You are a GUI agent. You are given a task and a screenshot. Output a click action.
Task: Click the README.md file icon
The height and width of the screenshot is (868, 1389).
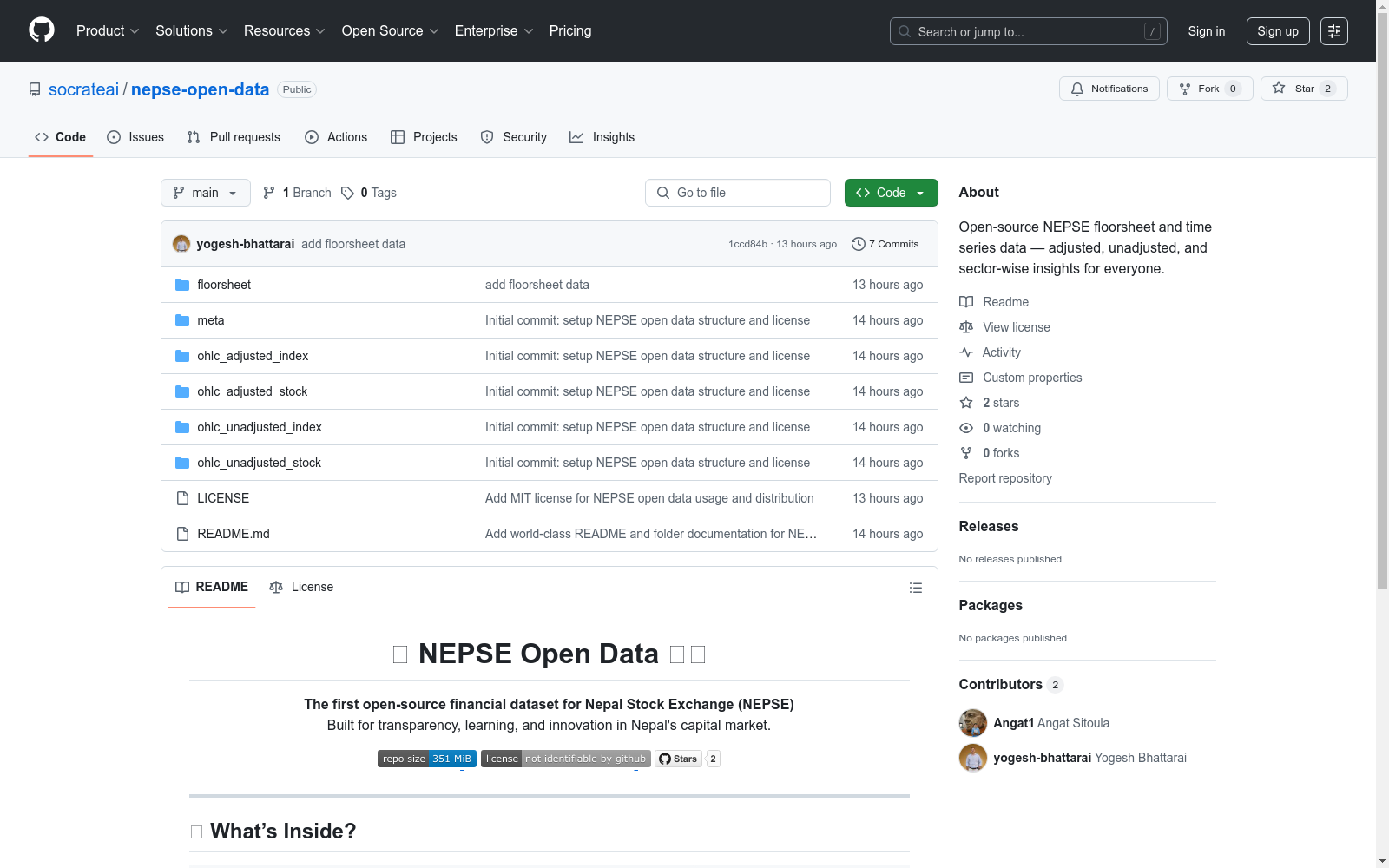(182, 534)
